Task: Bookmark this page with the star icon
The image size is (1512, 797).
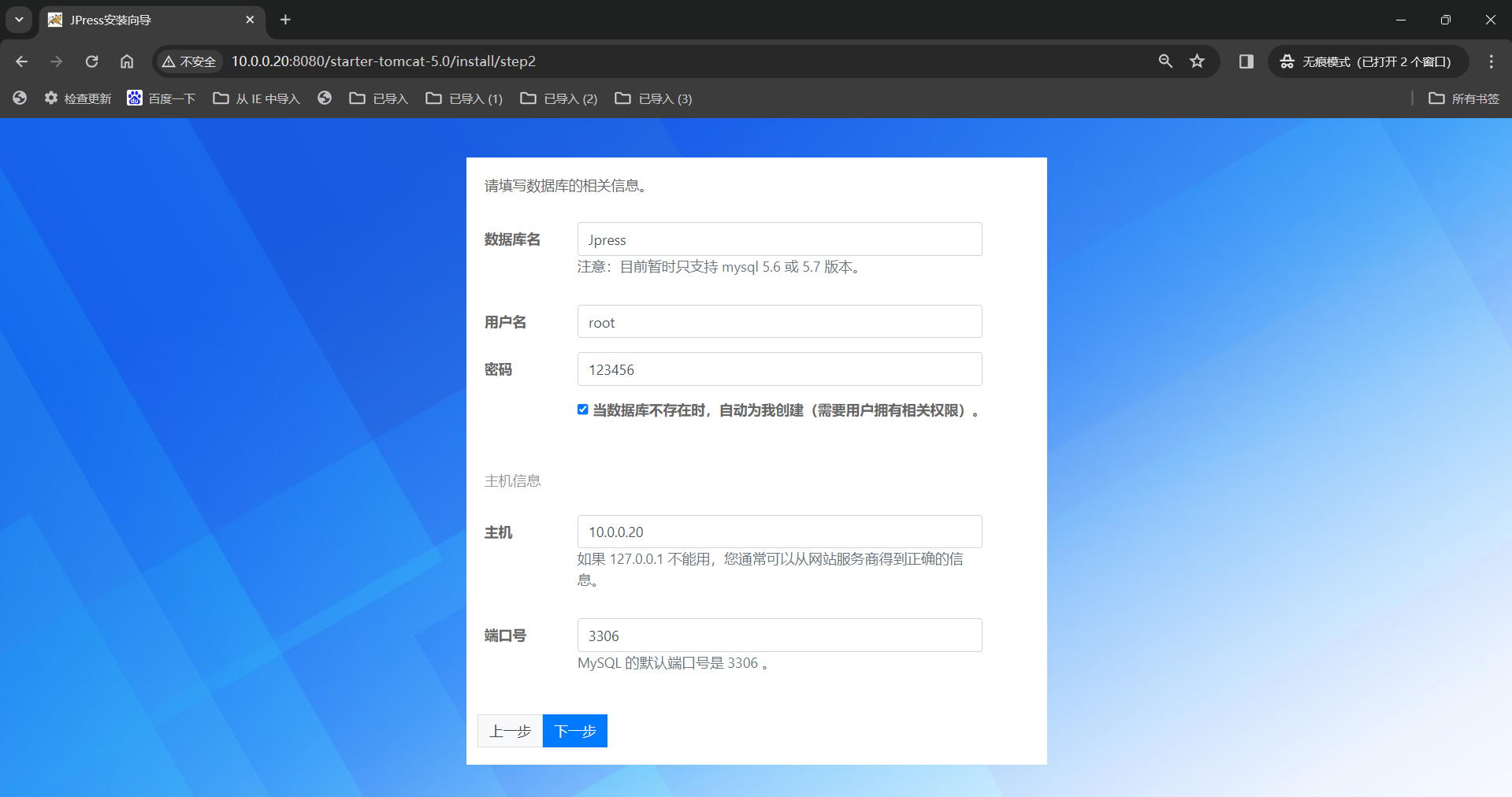Action: tap(1197, 61)
